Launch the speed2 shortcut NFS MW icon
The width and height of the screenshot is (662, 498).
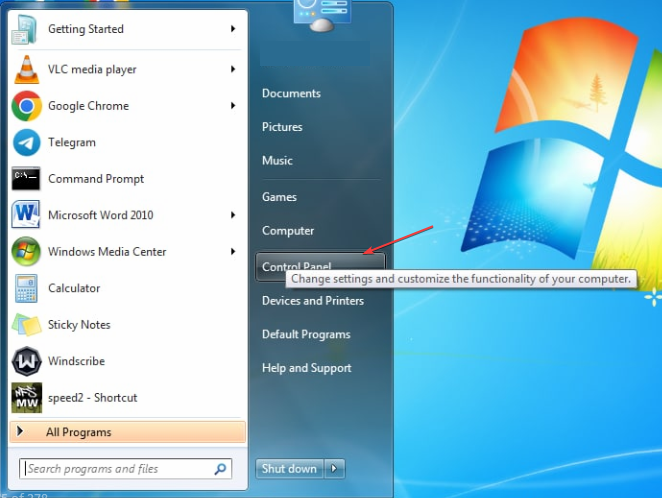pos(27,398)
